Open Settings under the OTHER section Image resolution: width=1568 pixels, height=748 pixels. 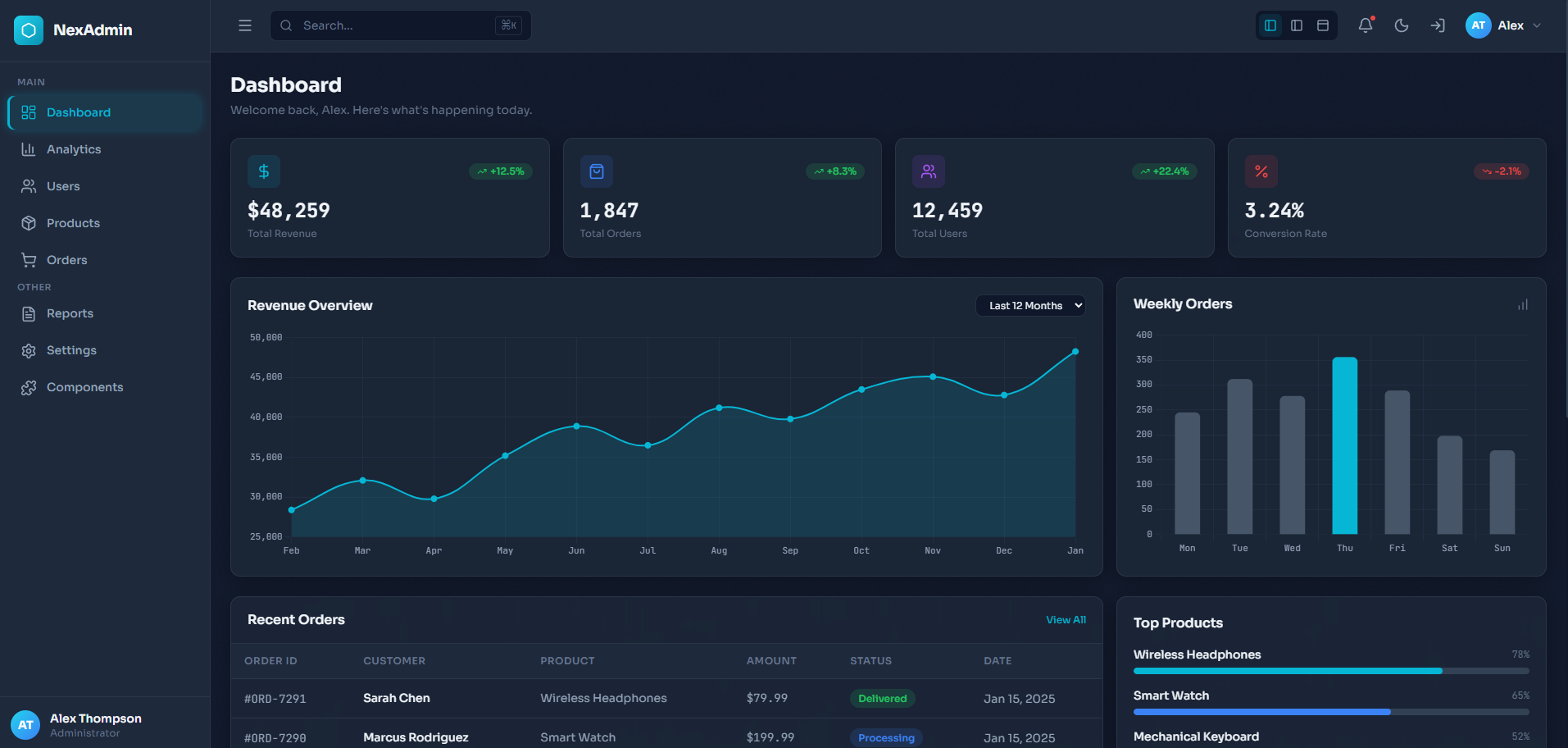(72, 350)
